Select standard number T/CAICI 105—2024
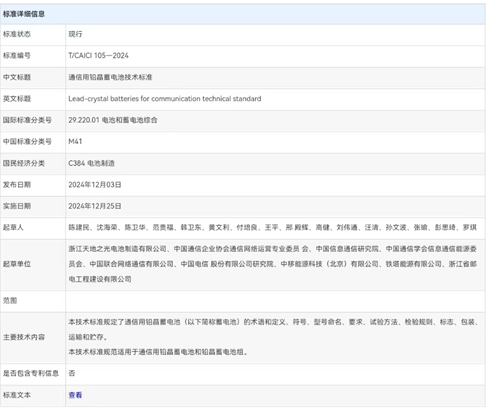 98,56
